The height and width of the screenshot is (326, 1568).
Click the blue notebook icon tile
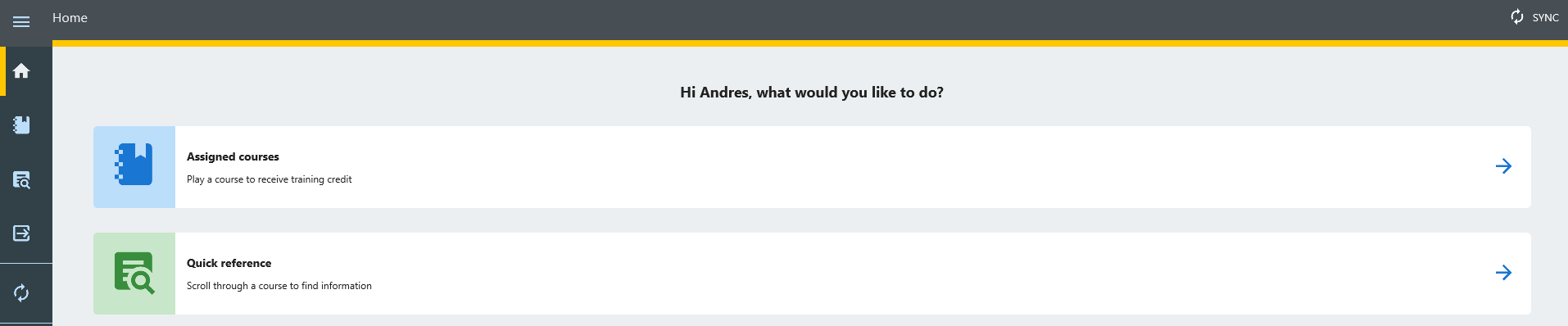coord(134,167)
